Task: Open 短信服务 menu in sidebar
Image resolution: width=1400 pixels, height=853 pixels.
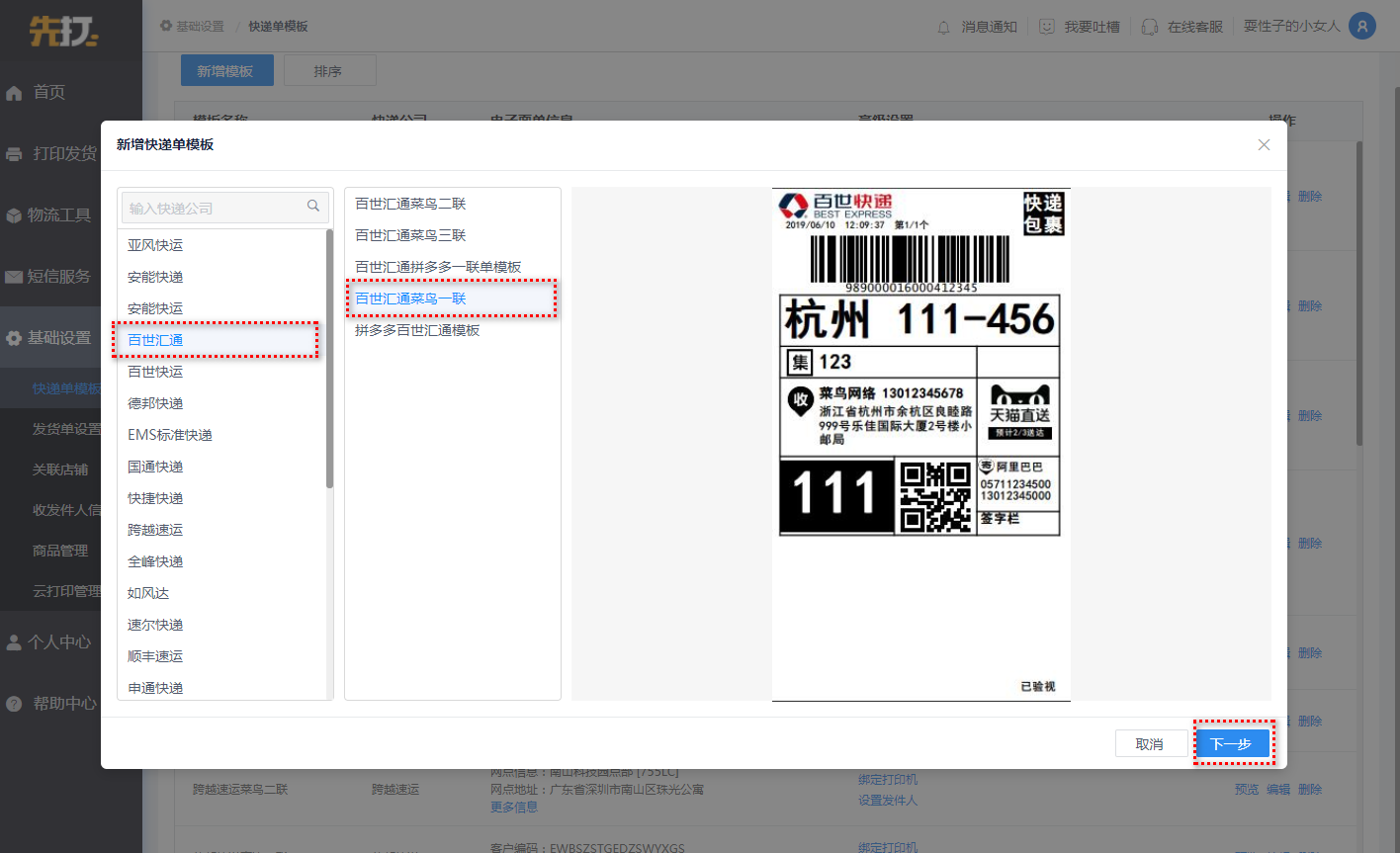Action: pyautogui.click(x=59, y=276)
